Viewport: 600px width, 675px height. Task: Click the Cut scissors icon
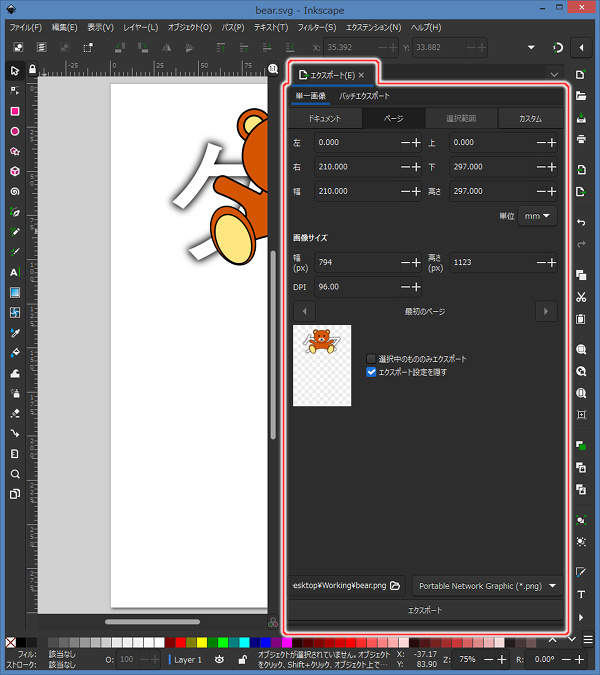coord(581,297)
